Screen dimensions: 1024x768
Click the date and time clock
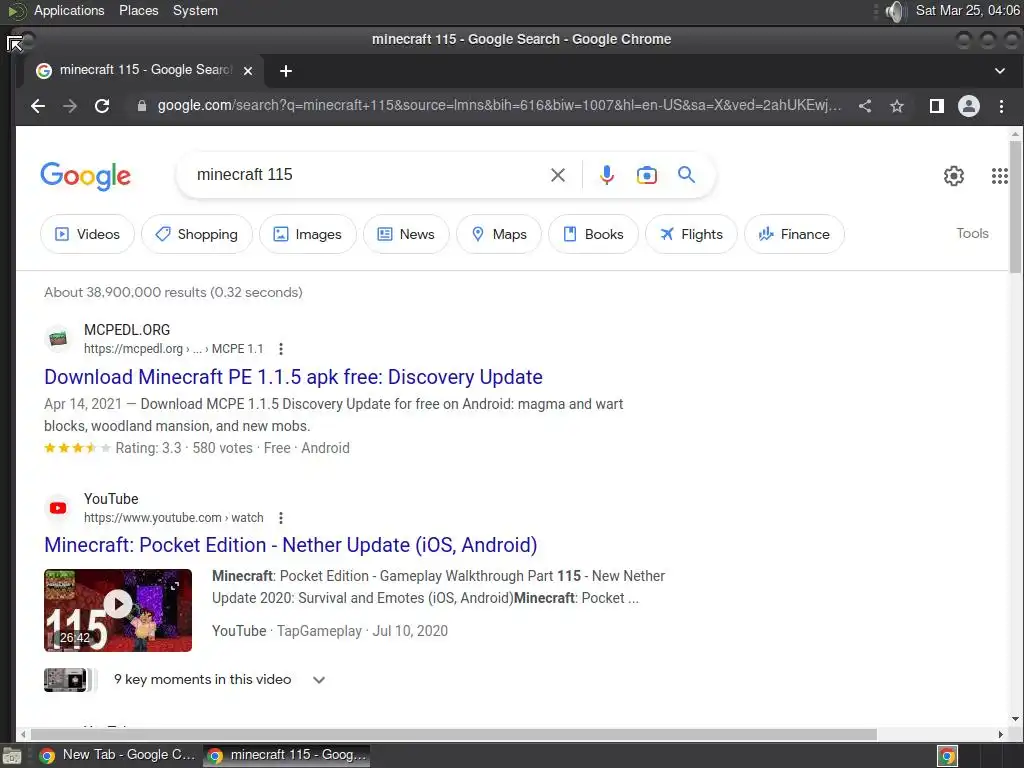[x=967, y=10]
